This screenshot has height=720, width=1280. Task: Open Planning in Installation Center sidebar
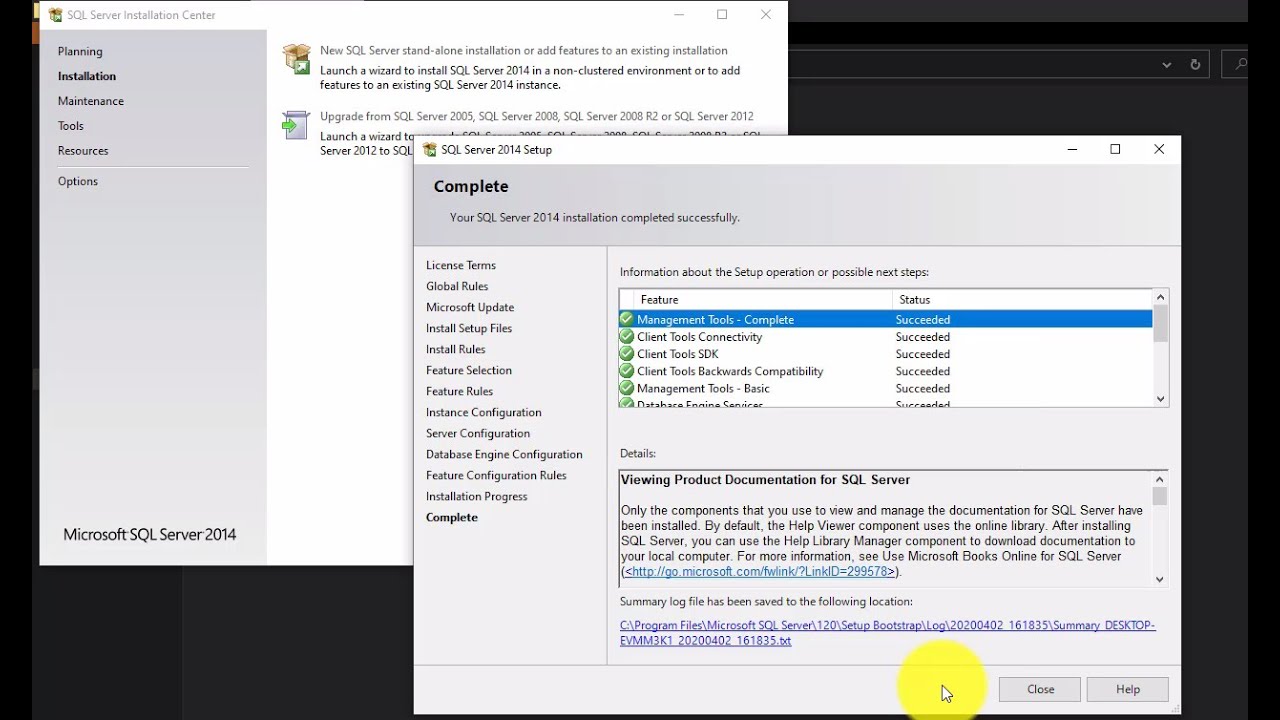[80, 51]
